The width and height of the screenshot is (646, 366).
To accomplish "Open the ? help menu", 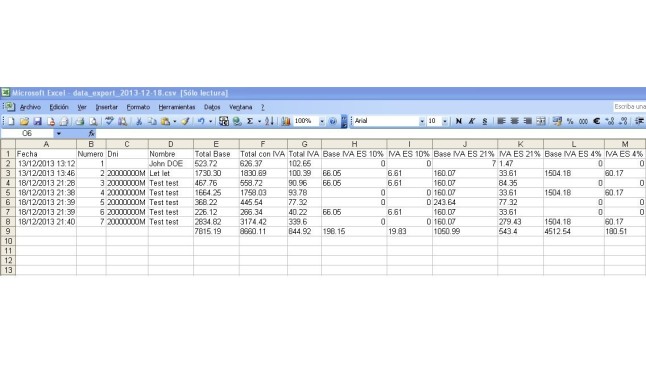I will 263,107.
